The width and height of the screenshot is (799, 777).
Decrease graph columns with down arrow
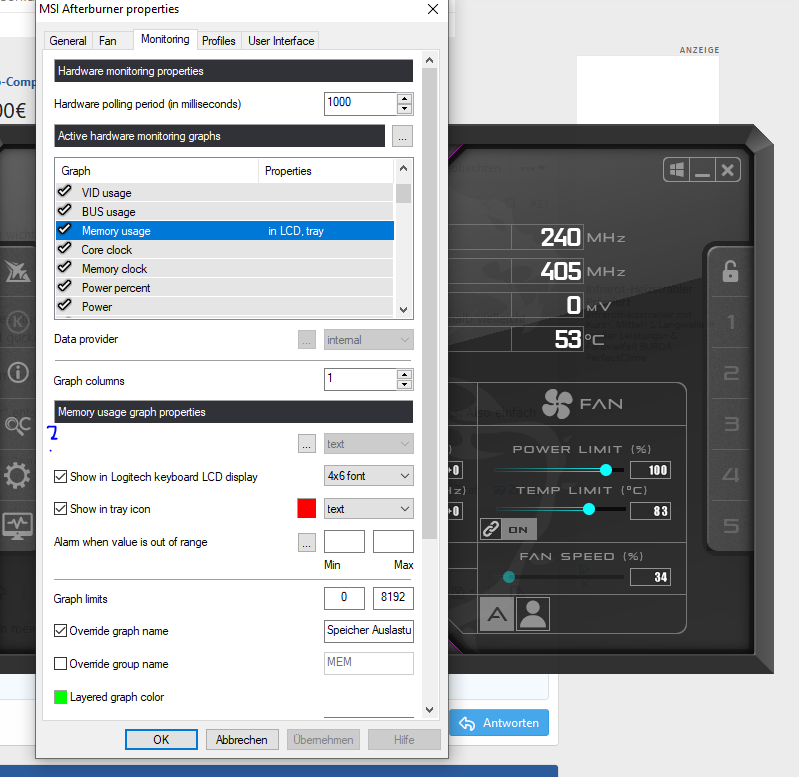[x=405, y=384]
